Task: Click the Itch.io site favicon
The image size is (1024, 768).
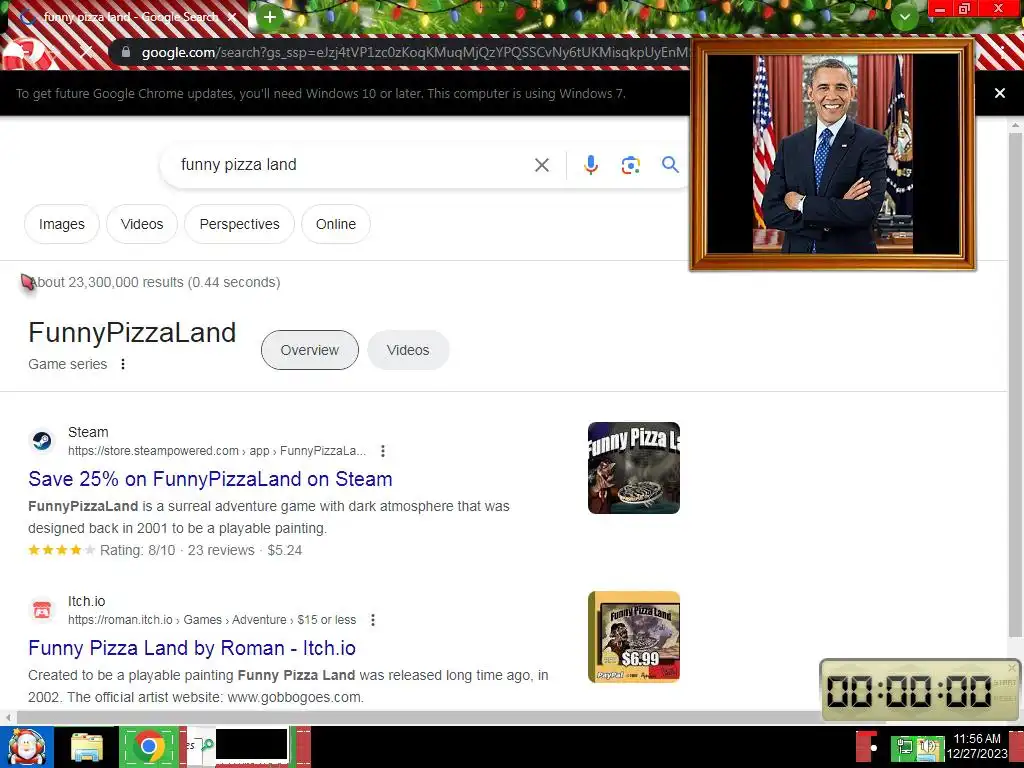Action: [x=42, y=610]
